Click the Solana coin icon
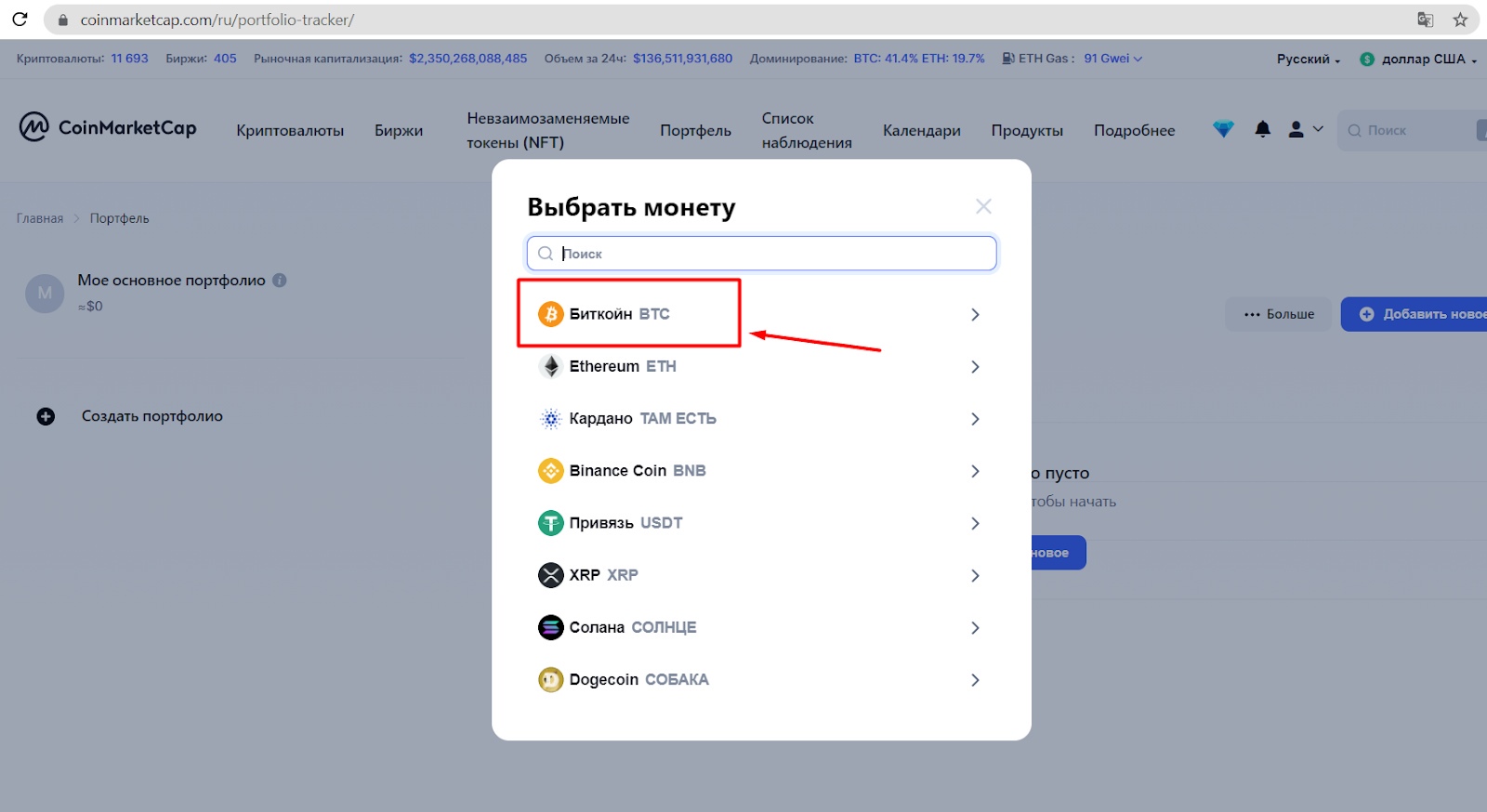The image size is (1487, 812). point(551,627)
